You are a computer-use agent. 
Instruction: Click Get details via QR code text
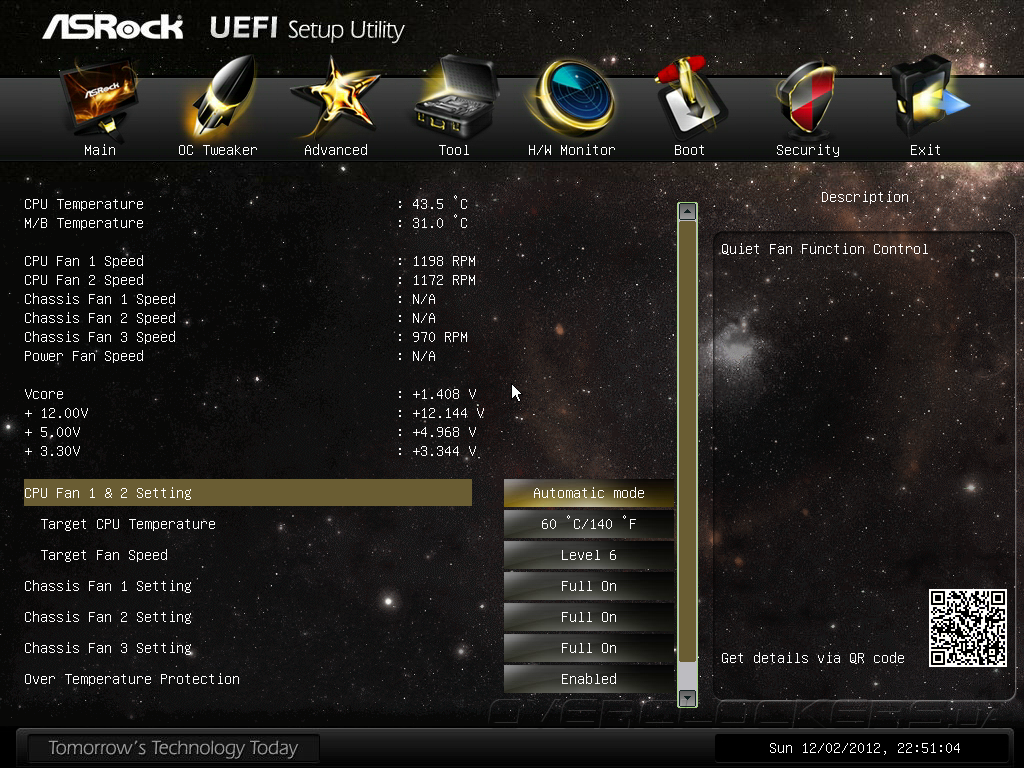tap(812, 658)
